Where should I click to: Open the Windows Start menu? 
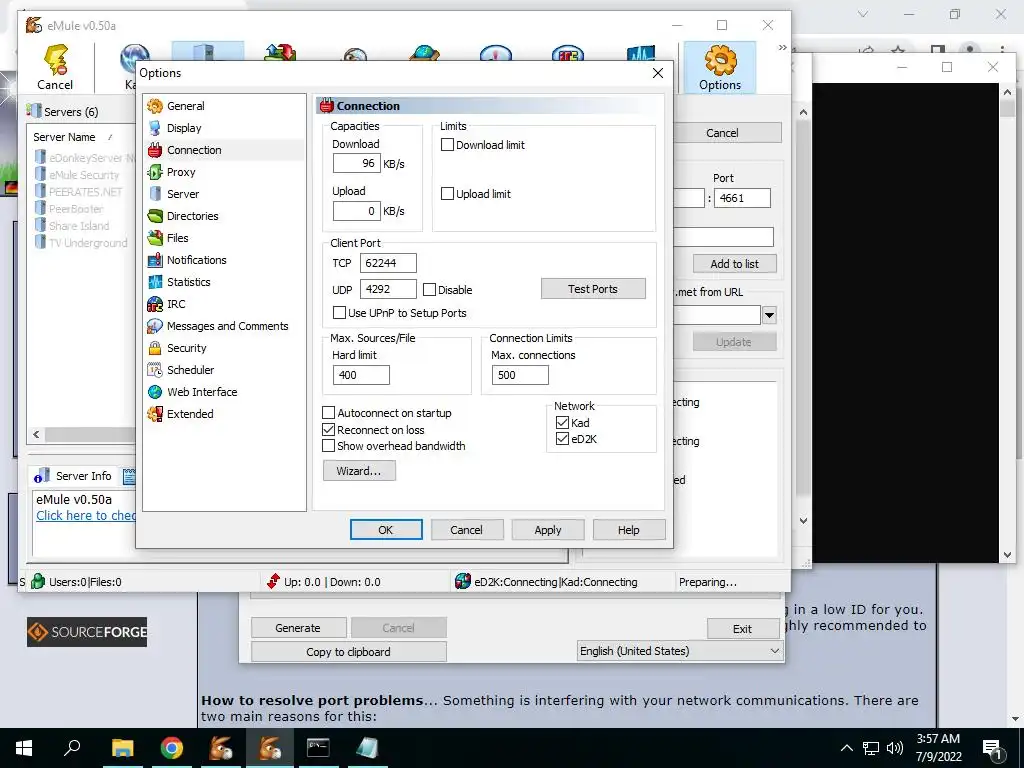point(24,748)
